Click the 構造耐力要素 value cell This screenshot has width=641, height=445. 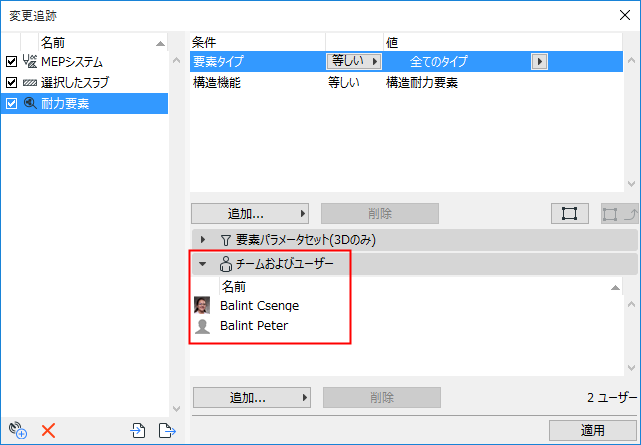pyautogui.click(x=422, y=83)
